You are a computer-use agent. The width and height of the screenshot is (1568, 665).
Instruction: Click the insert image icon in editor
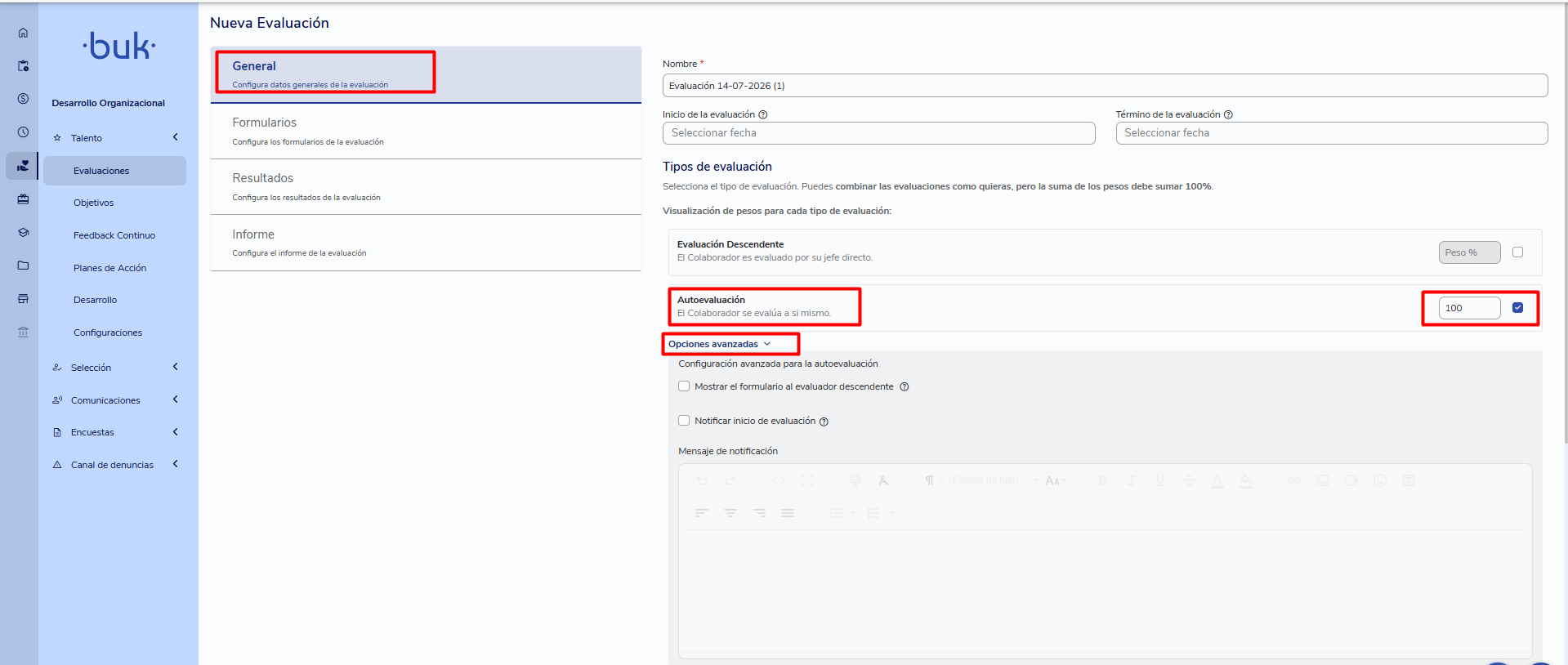1323,480
